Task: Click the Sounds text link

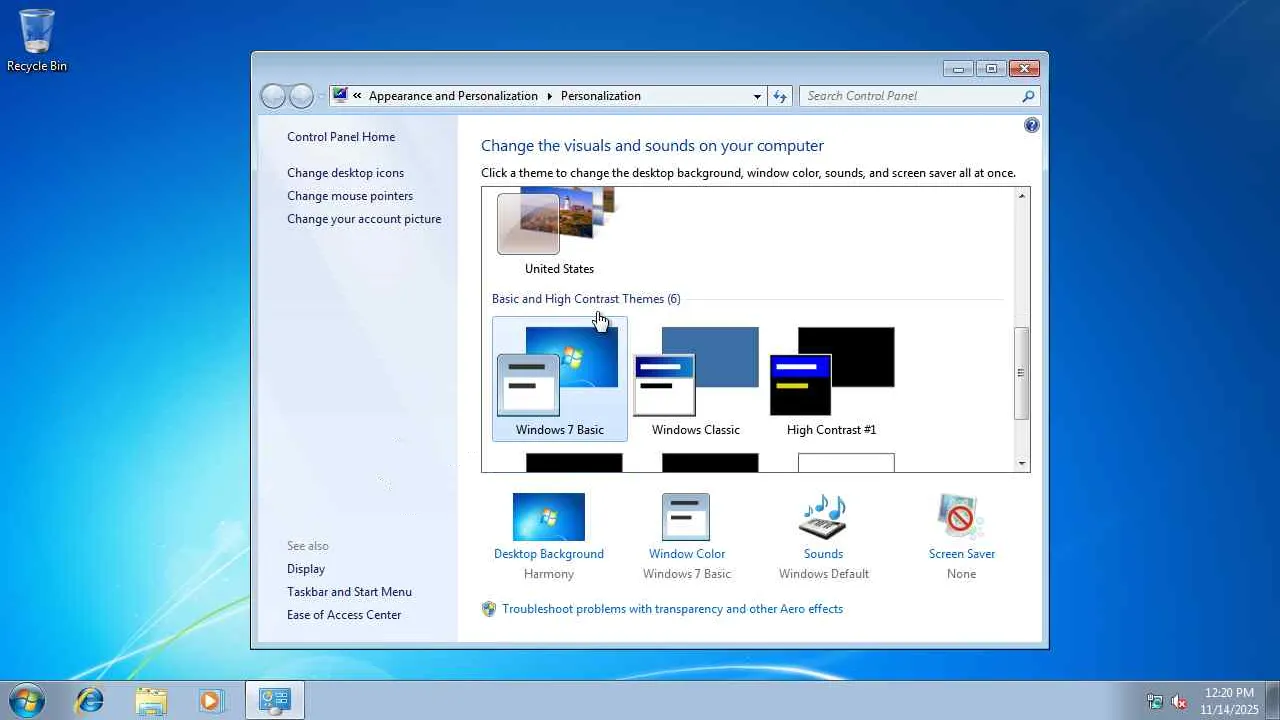Action: pyautogui.click(x=823, y=554)
